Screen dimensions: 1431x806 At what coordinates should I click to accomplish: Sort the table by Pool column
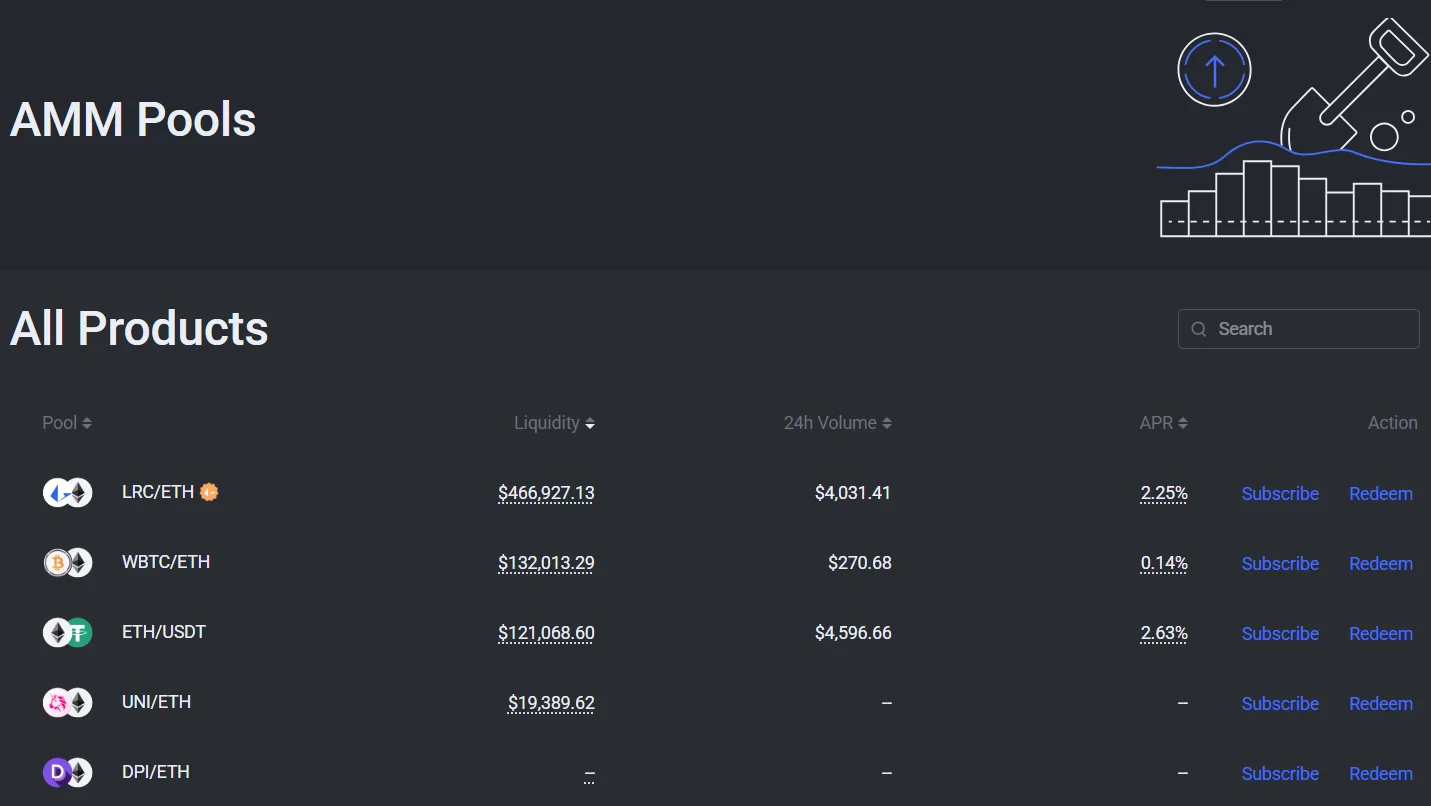point(67,423)
